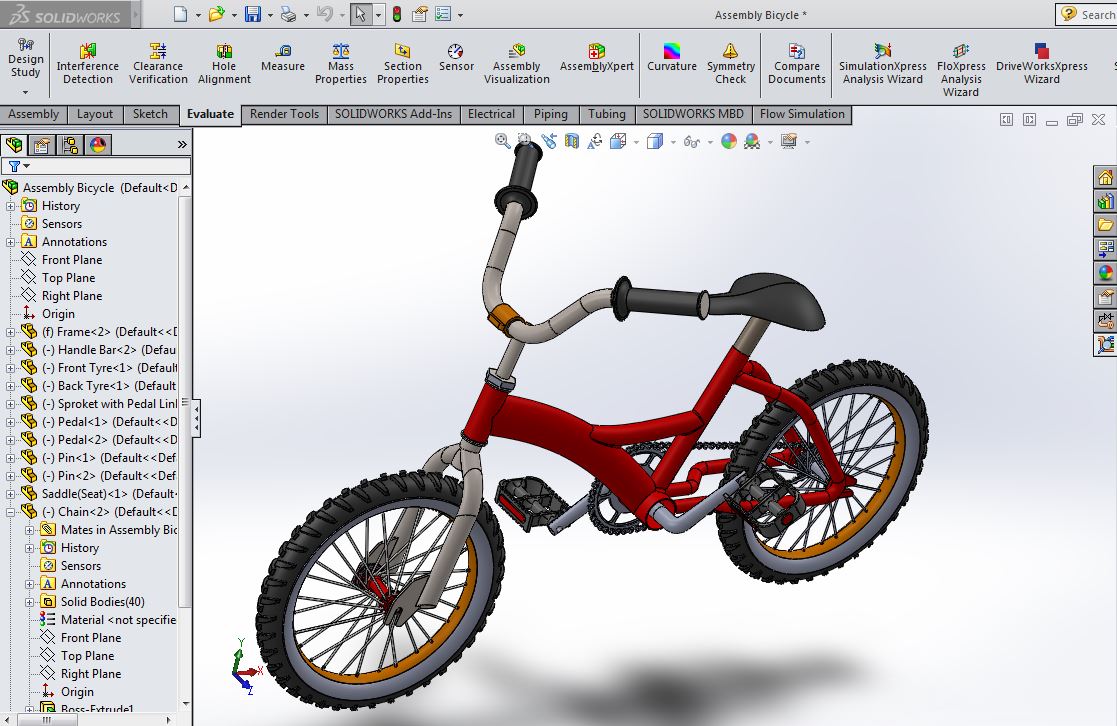The height and width of the screenshot is (726, 1117).
Task: Switch to PropertyManager tab
Action: click(x=42, y=145)
